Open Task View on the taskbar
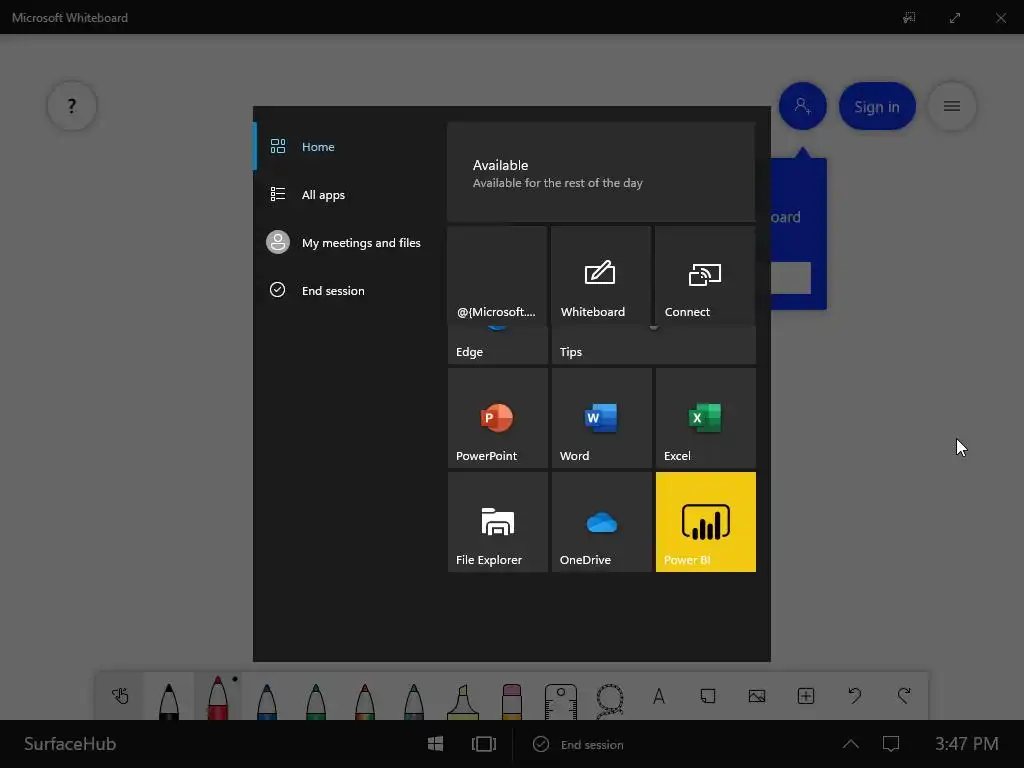Image resolution: width=1024 pixels, height=768 pixels. [x=484, y=744]
